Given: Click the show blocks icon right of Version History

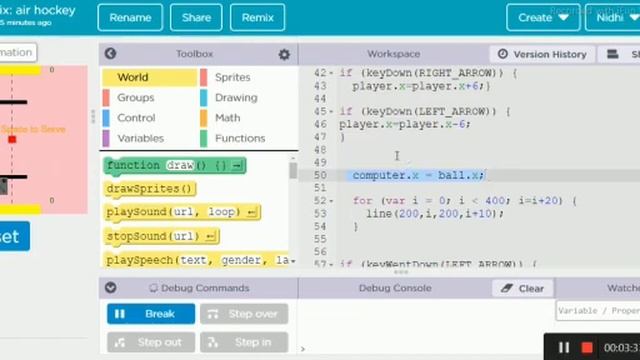Looking at the screenshot, I should (612, 54).
